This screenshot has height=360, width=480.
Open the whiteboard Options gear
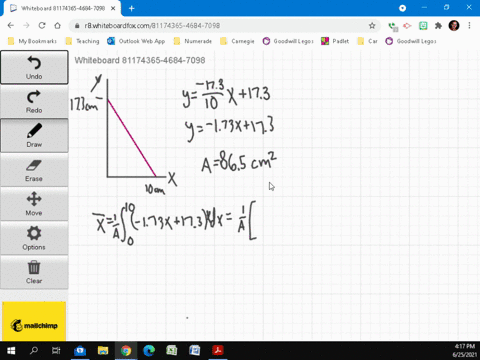[34, 238]
